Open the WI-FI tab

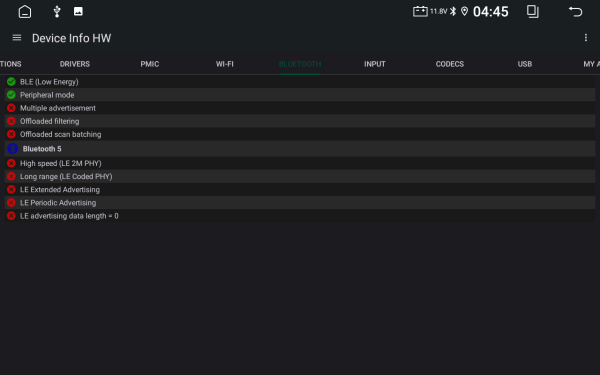(225, 64)
